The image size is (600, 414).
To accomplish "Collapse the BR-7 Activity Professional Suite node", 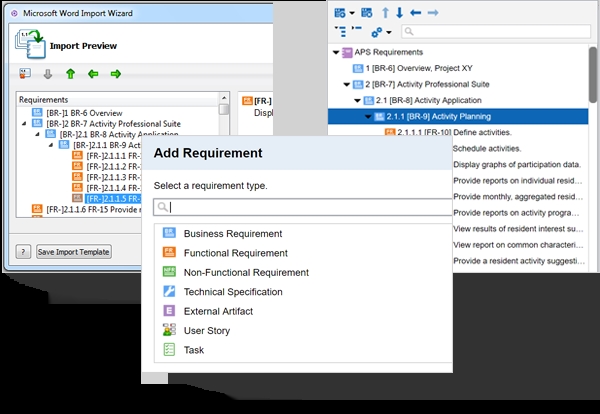I will point(346,85).
